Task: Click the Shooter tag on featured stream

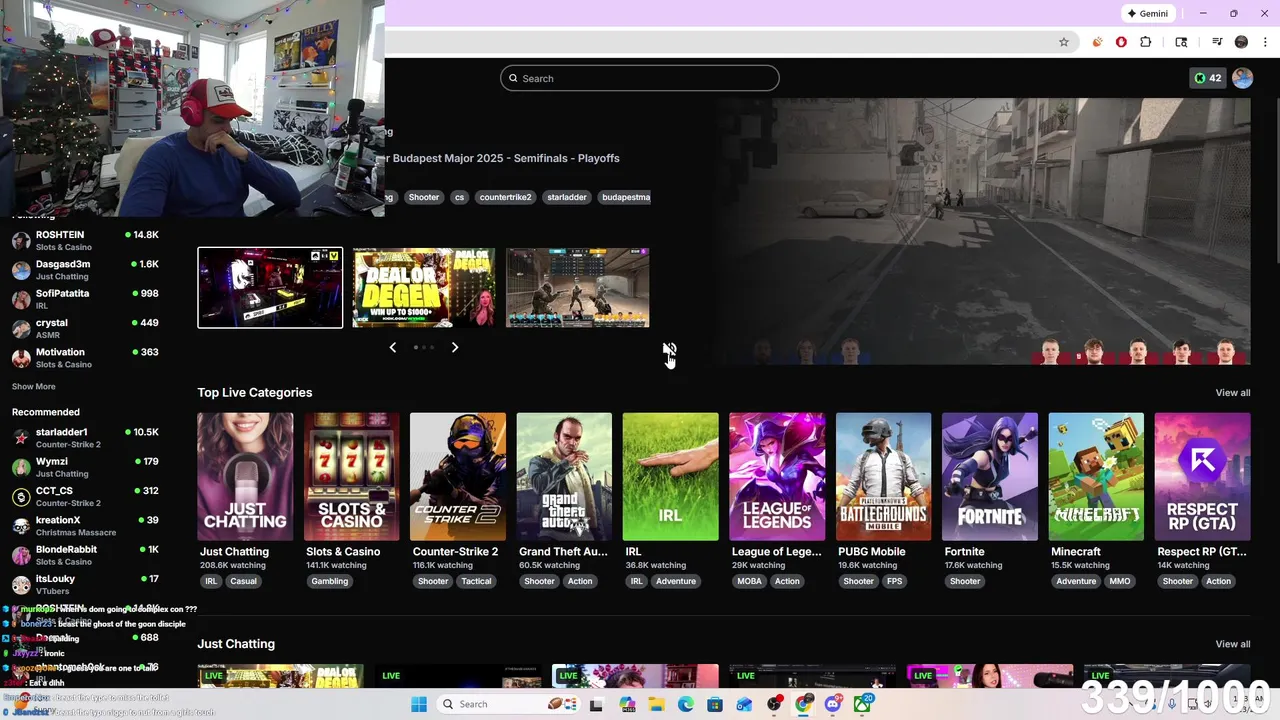Action: (x=423, y=197)
